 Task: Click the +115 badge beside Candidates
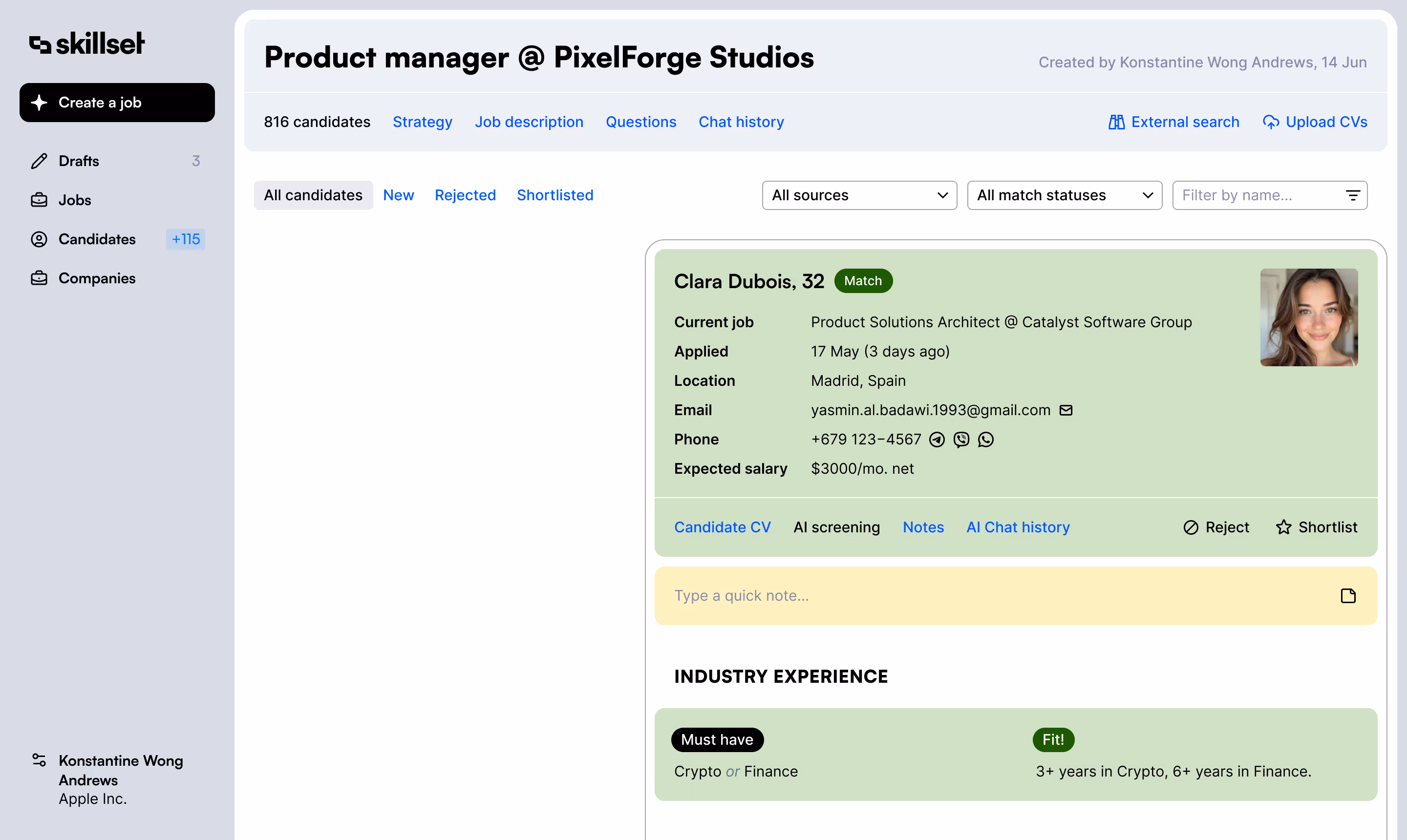click(x=186, y=239)
